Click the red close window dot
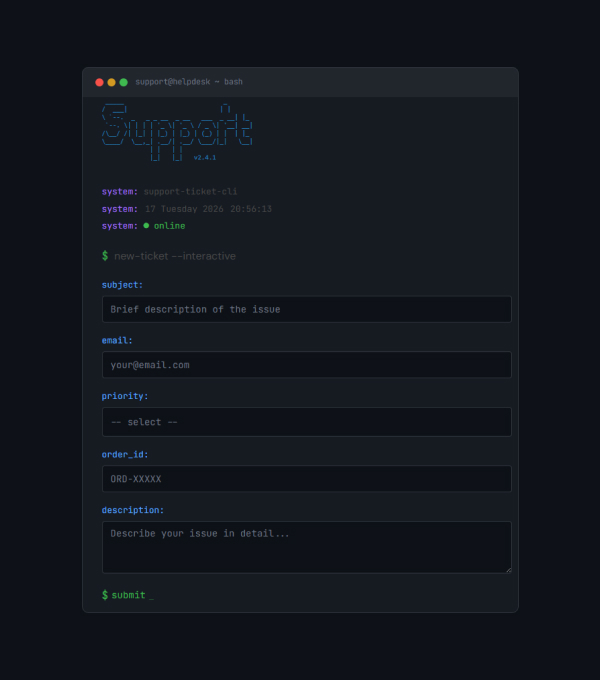The width and height of the screenshot is (600, 680). coord(99,82)
